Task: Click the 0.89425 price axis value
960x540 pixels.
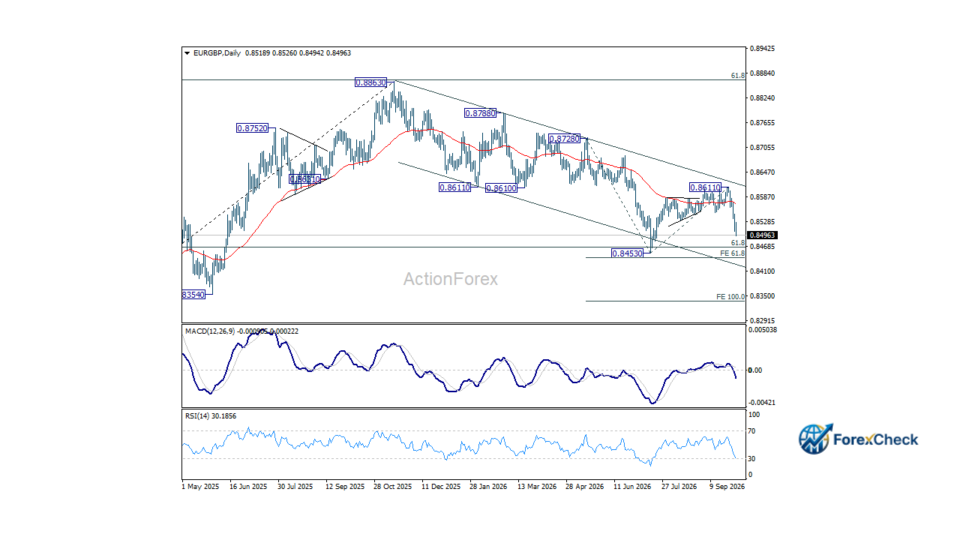Action: point(762,48)
